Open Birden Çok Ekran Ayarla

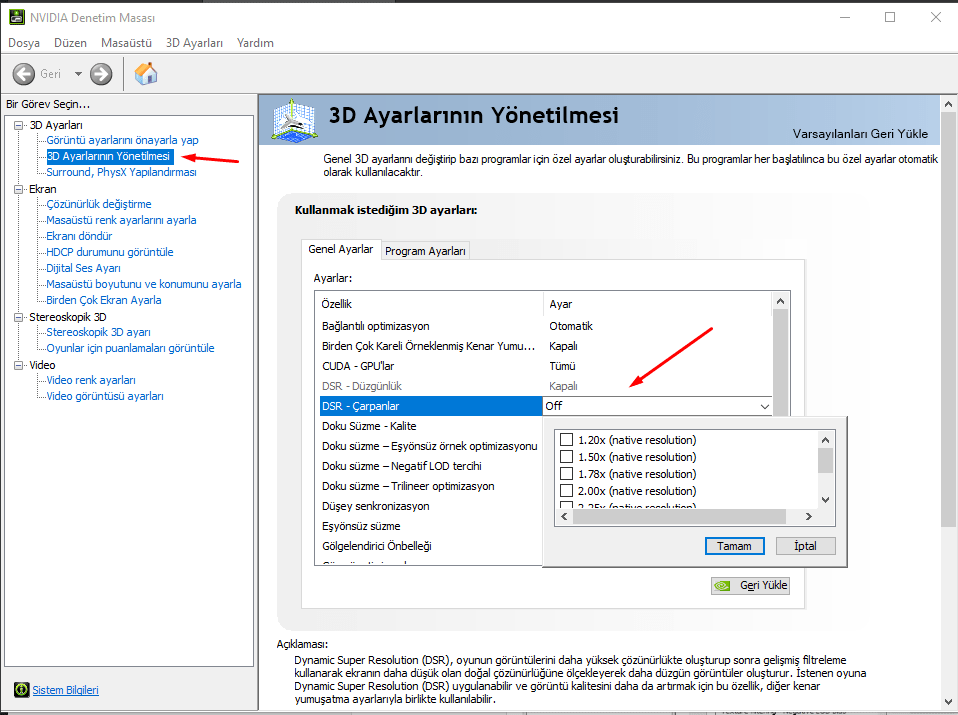click(x=104, y=300)
